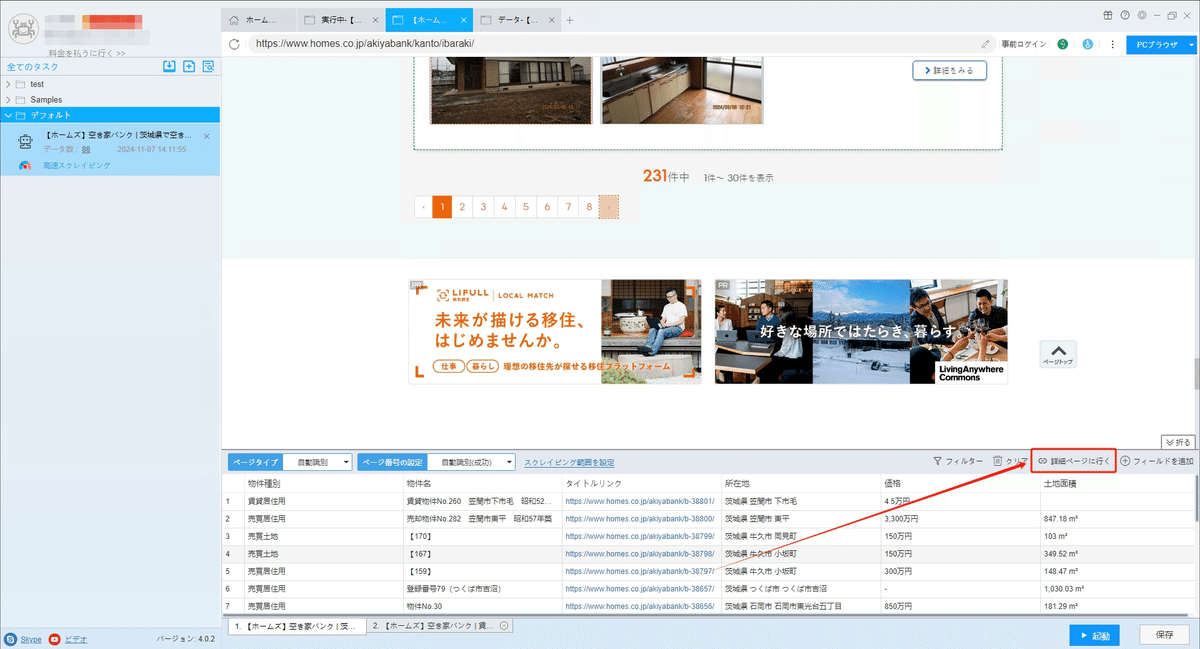This screenshot has width=1200, height=649.
Task: Close the 【ホームズ】空き家バンク task in sidebar
Action: click(x=207, y=136)
